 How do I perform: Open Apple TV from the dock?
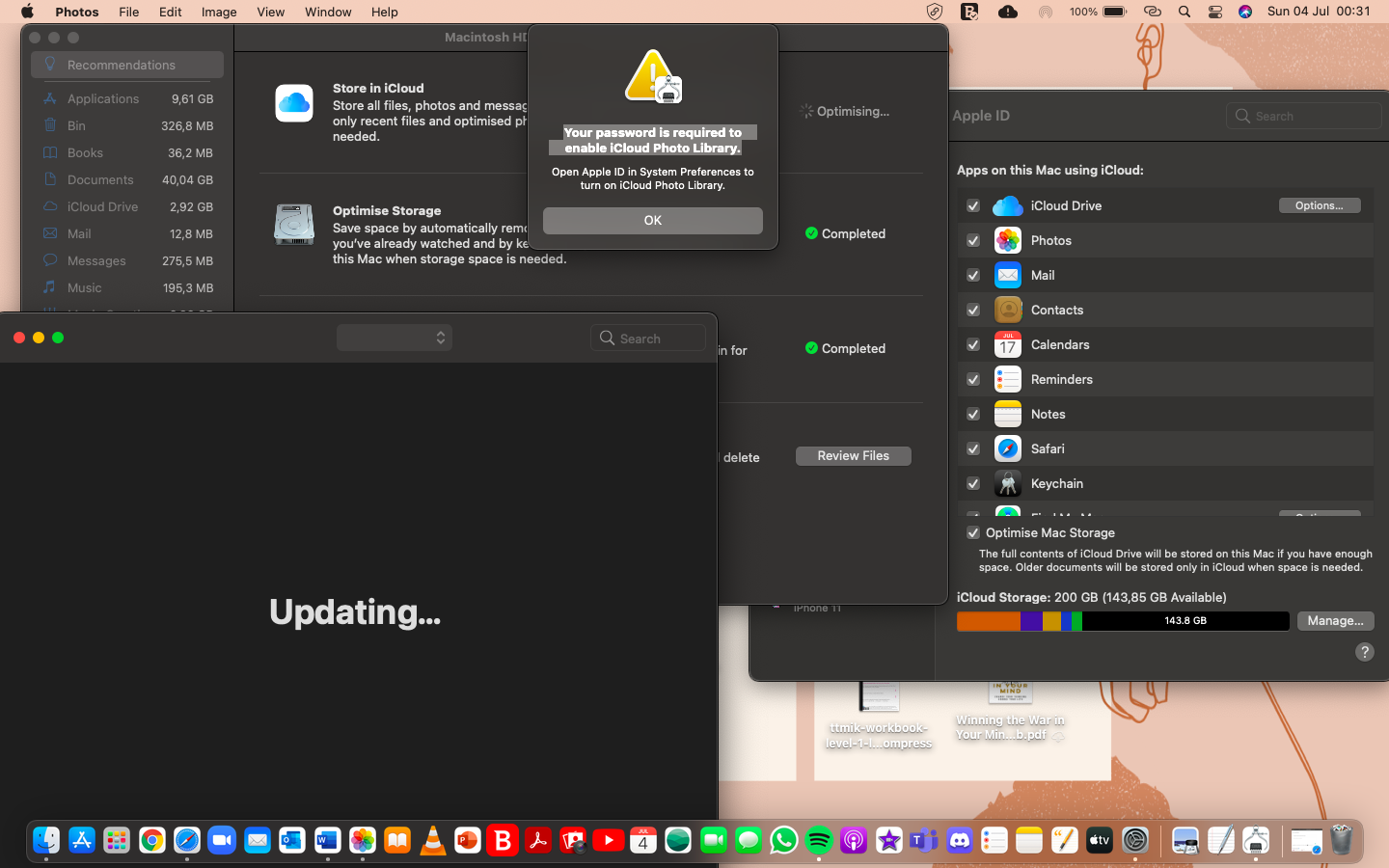pos(1100,841)
